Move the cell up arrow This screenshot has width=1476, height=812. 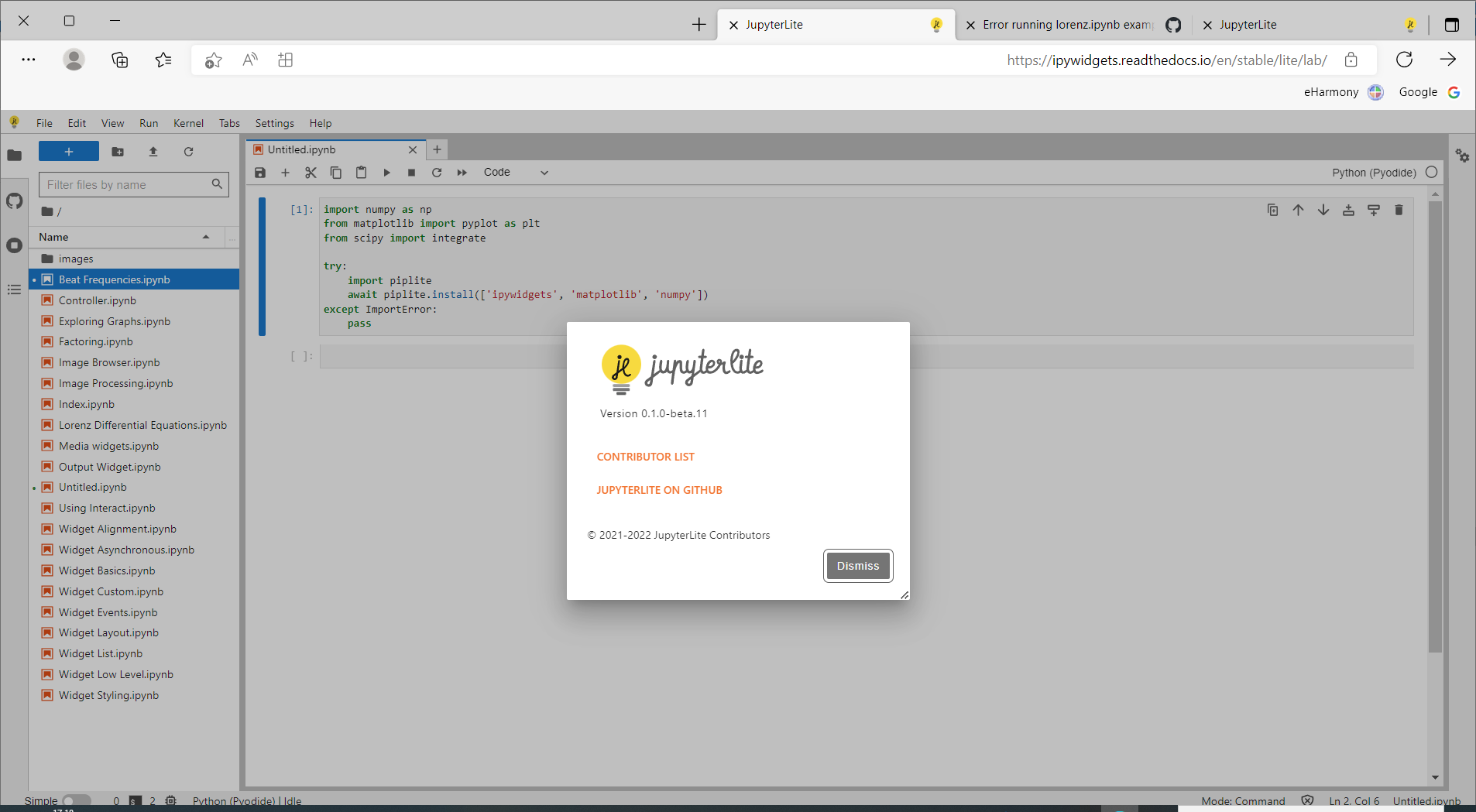(1298, 210)
